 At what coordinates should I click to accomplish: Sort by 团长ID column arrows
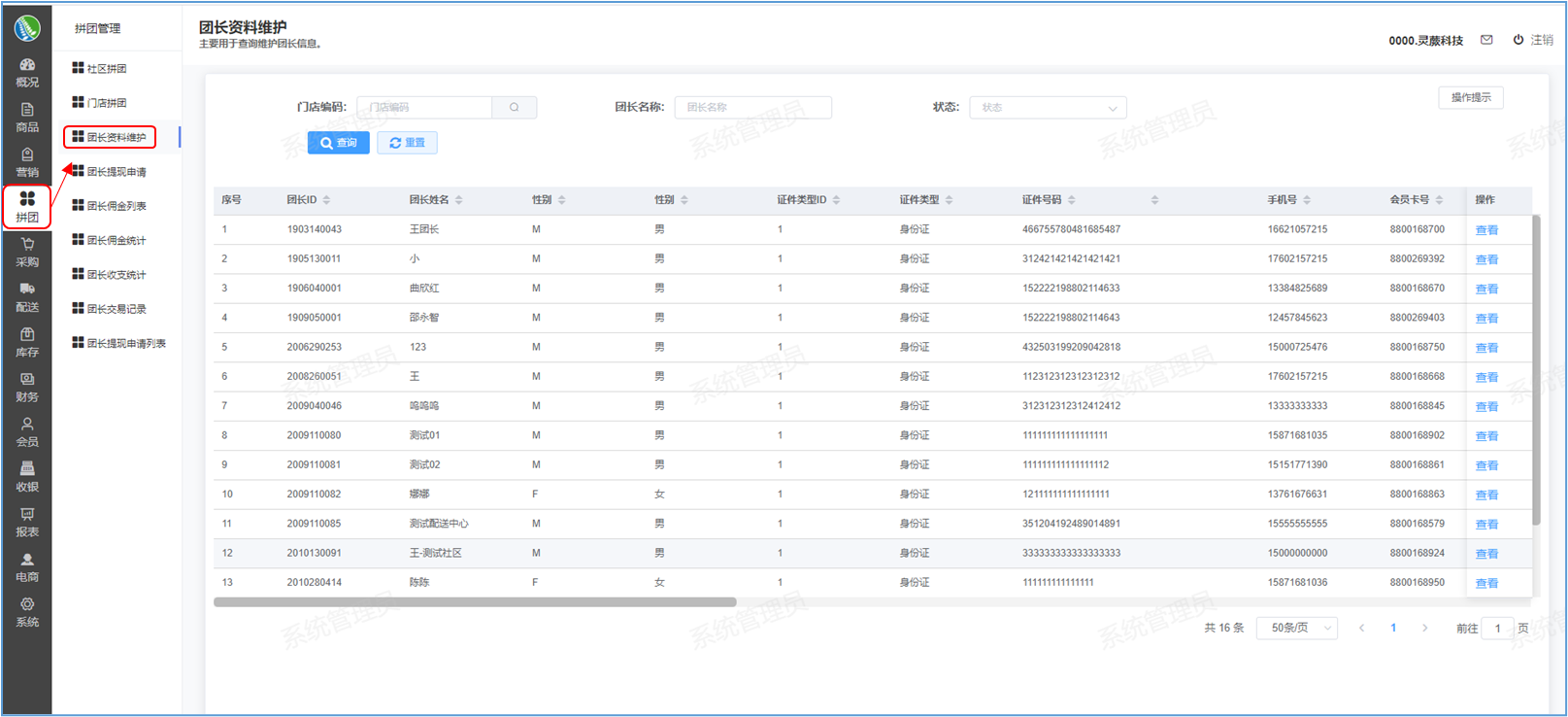pyautogui.click(x=326, y=200)
